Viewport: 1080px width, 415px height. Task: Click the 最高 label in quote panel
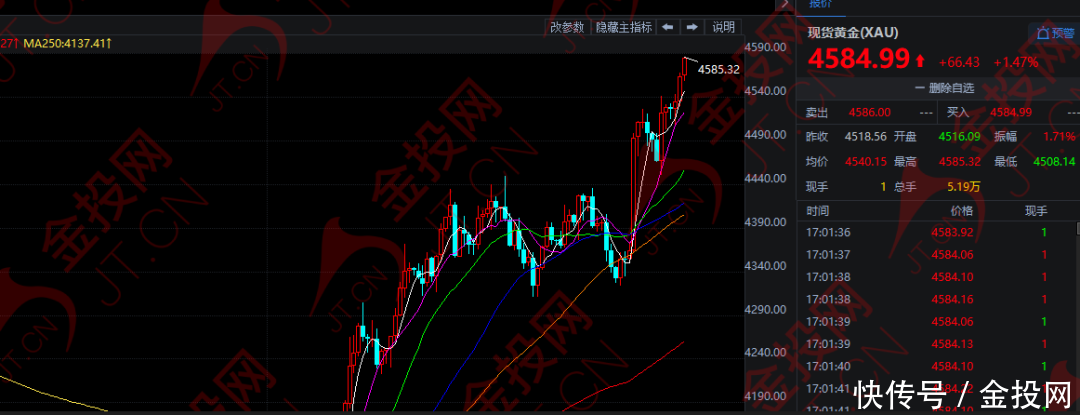click(906, 162)
